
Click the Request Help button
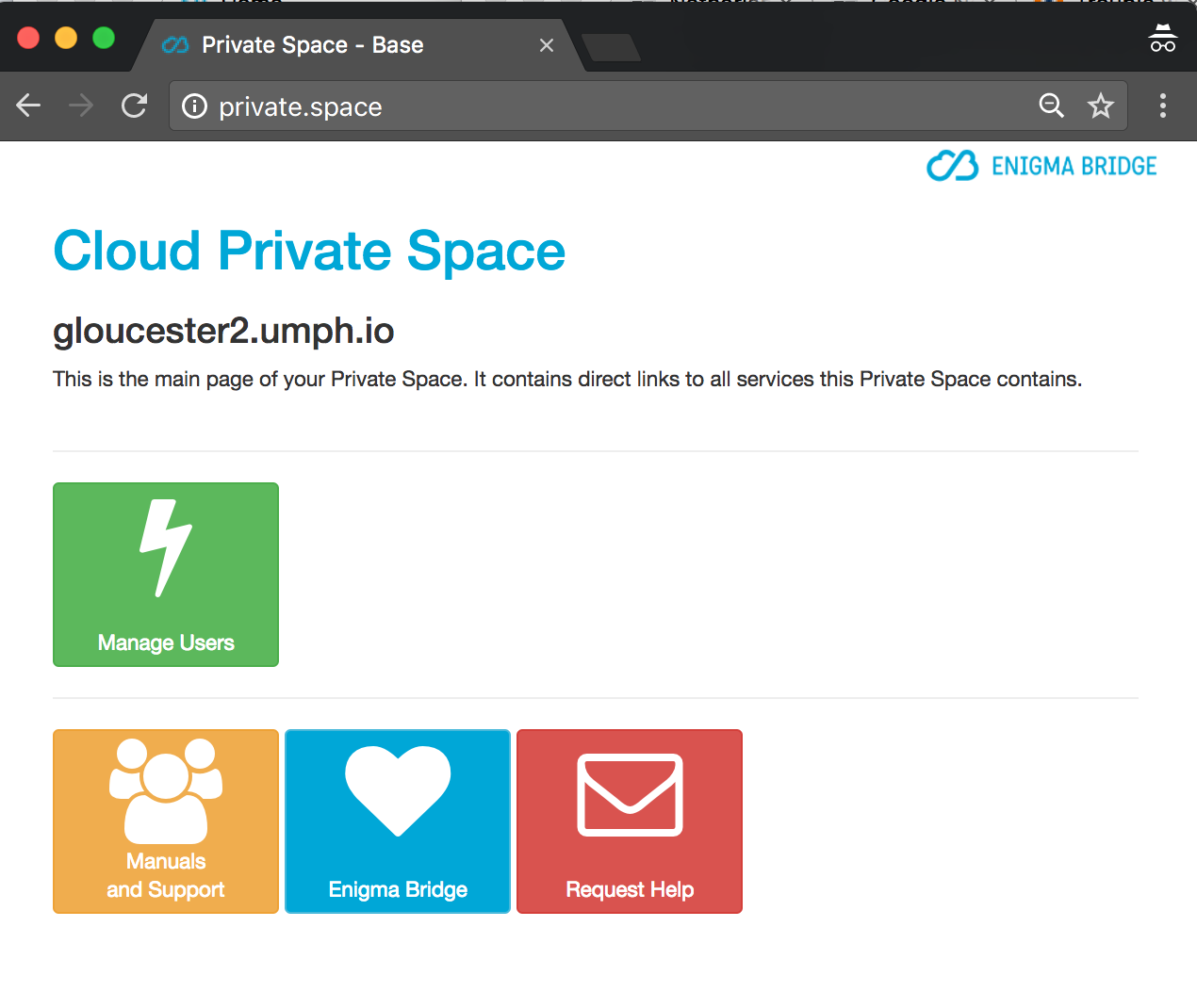[629, 821]
